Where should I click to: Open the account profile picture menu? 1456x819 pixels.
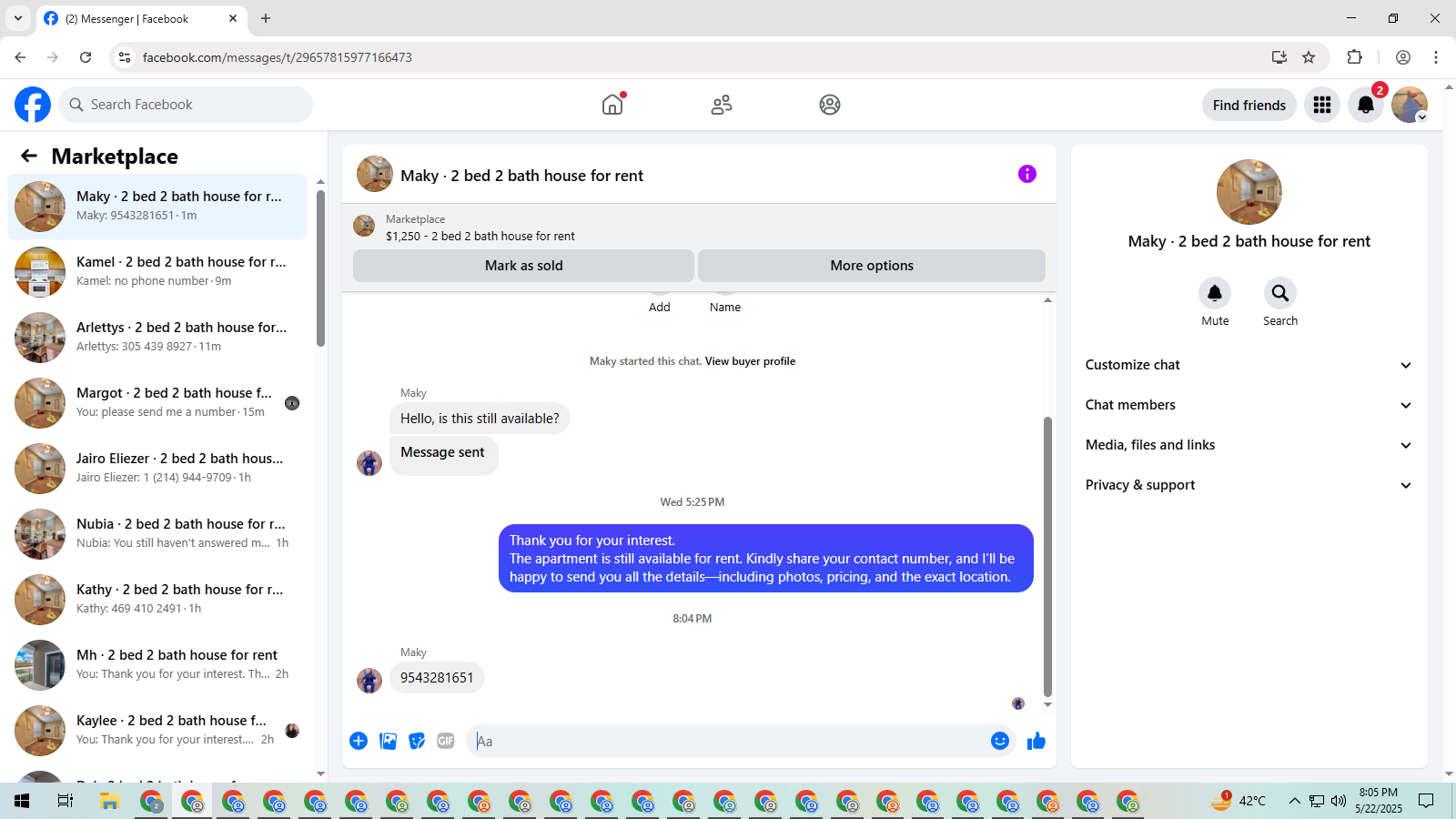(x=1410, y=105)
